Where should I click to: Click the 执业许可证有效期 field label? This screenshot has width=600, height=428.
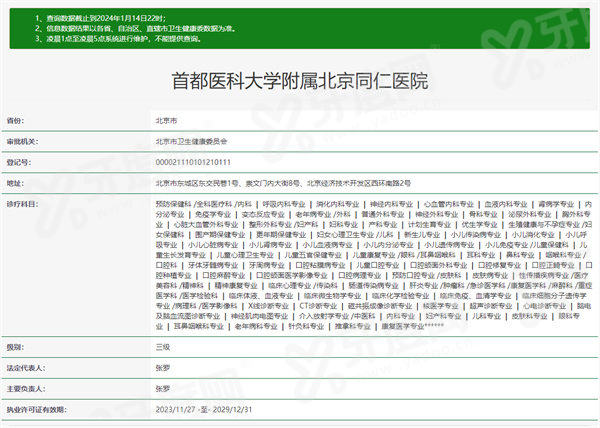coord(37,410)
